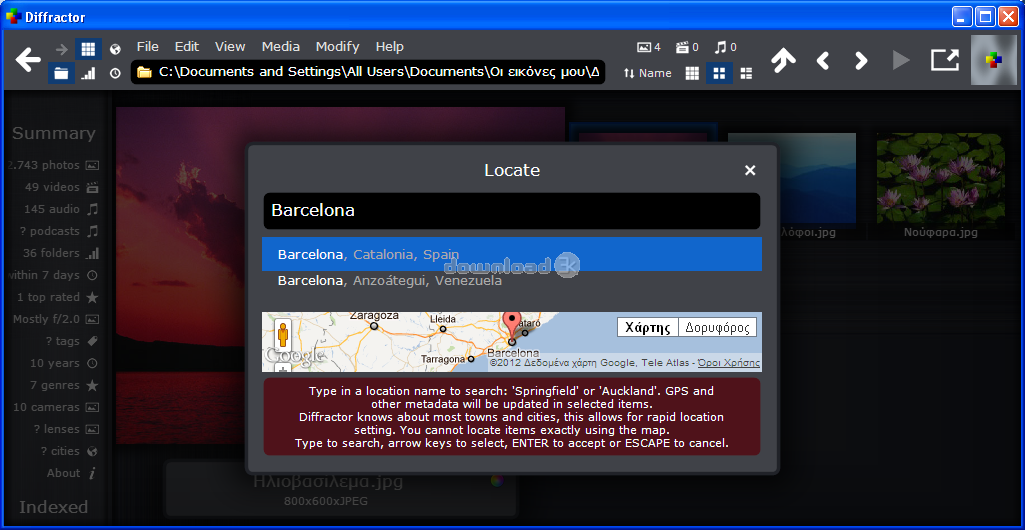
Task: Switch map to Χάρτης mode
Action: point(648,327)
